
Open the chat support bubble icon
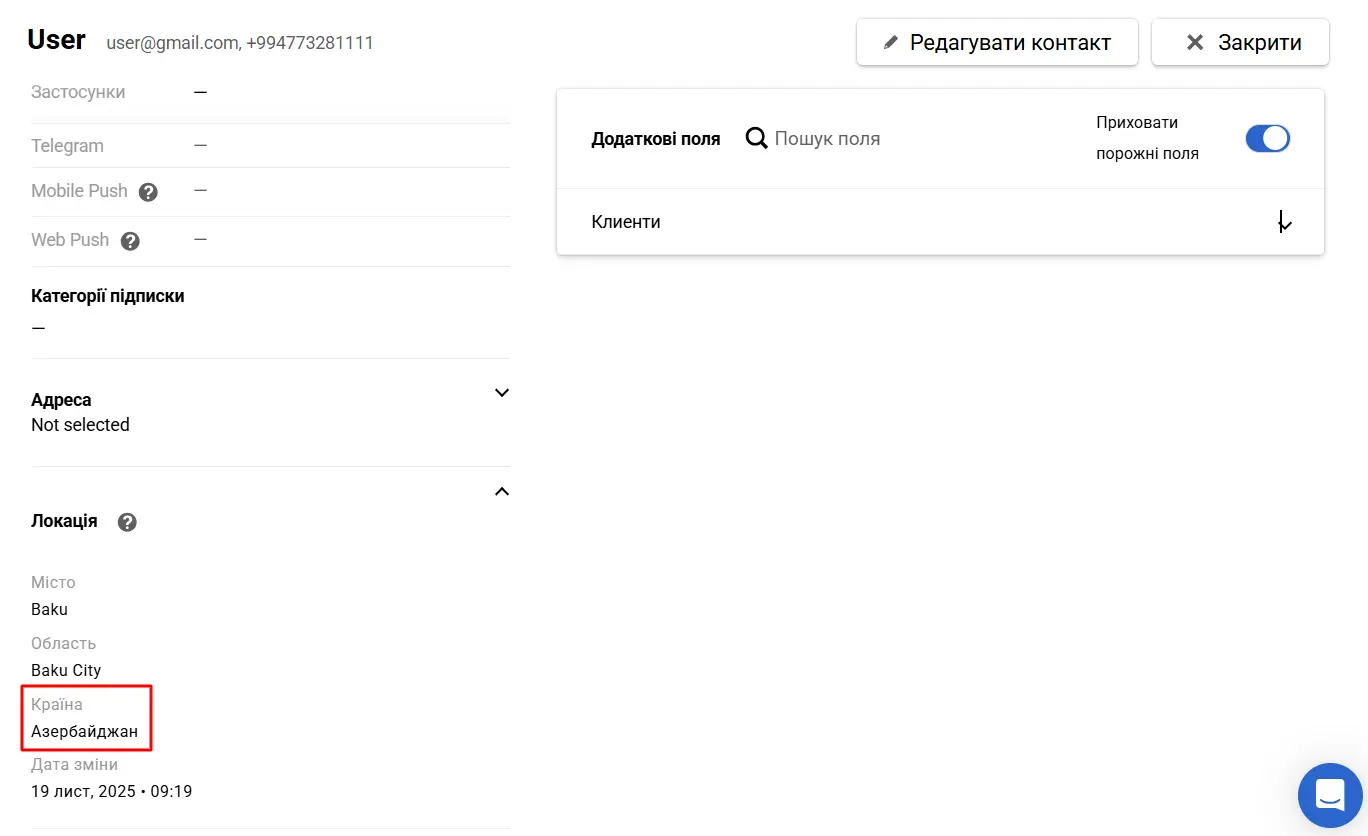(1330, 795)
